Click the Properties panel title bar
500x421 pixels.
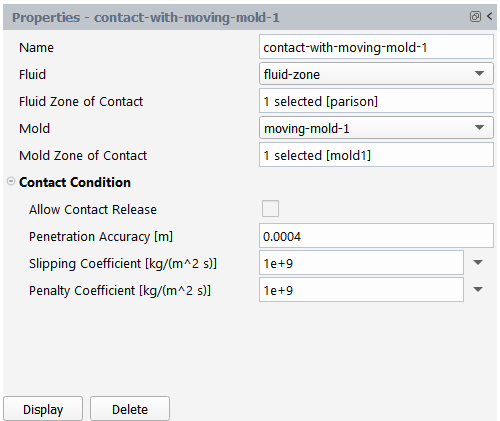(233, 17)
